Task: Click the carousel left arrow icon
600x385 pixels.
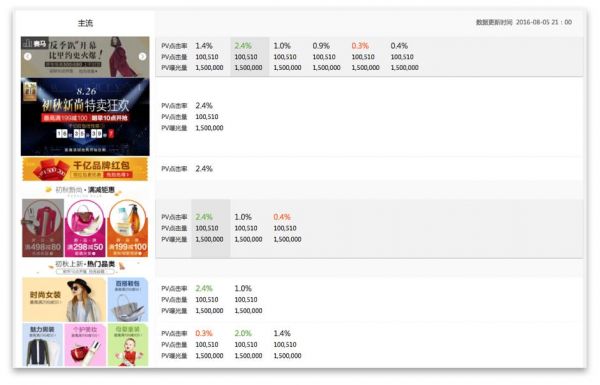Action: (28, 56)
